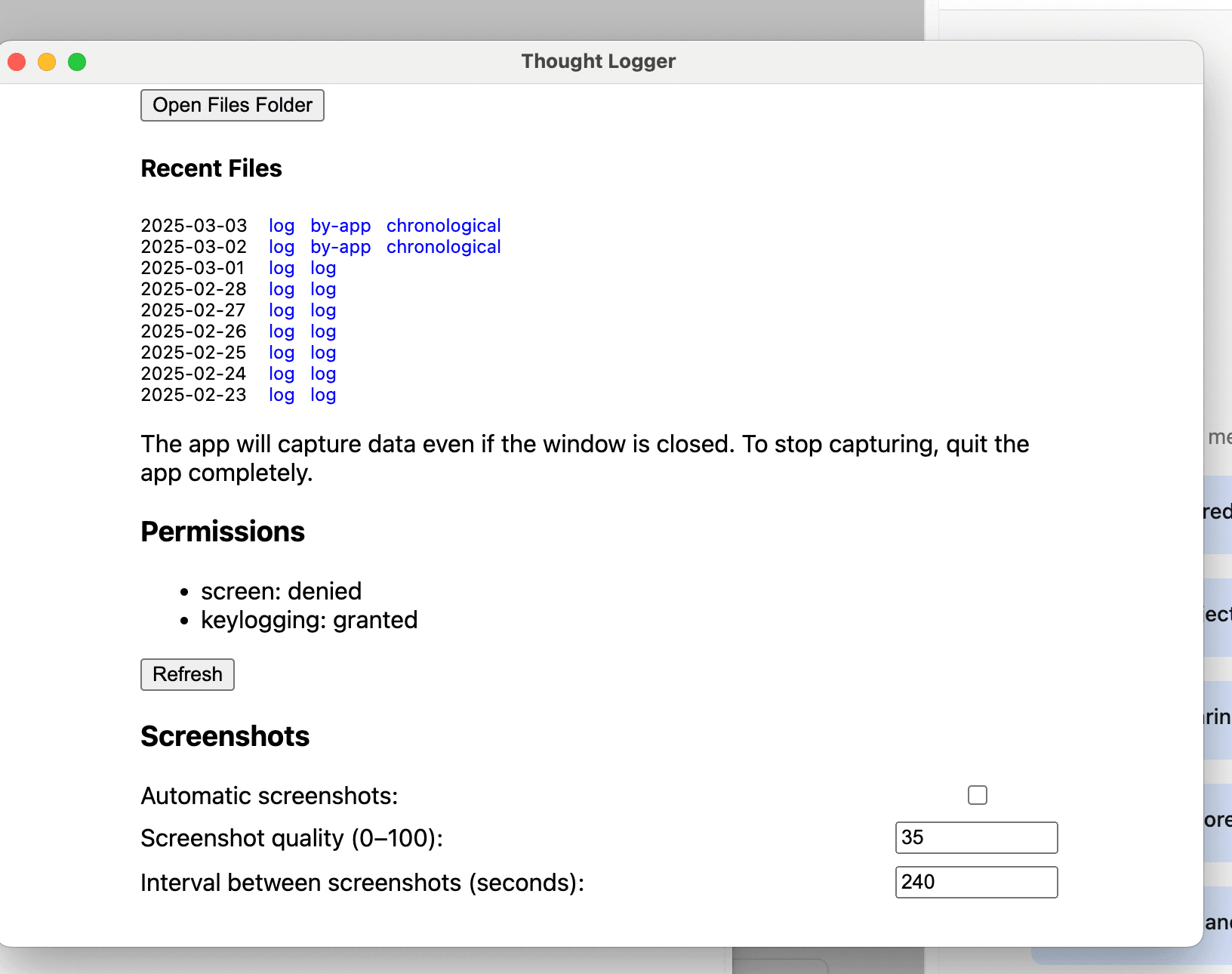This screenshot has width=1232, height=974.
Task: Open first log link for 2025-02-27
Action: [282, 310]
